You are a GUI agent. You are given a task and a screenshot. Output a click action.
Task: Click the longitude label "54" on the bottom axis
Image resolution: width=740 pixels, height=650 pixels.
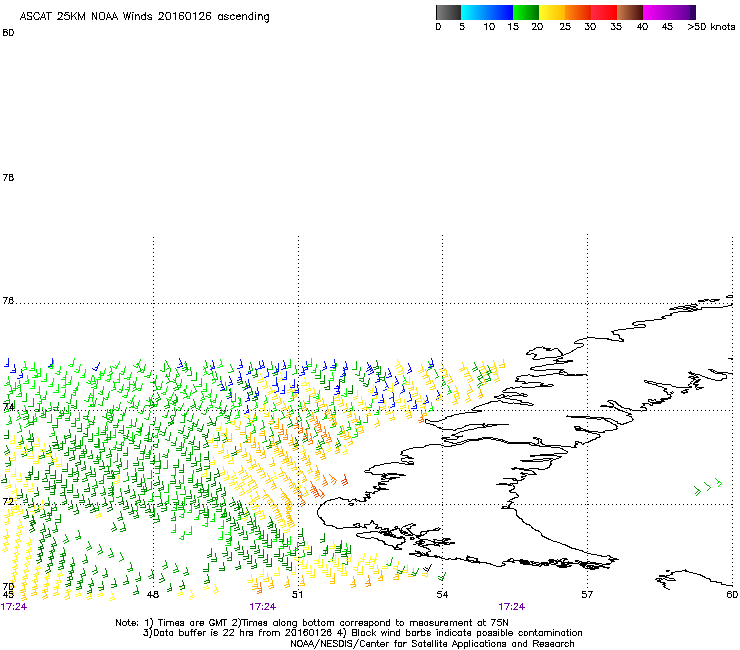442,595
